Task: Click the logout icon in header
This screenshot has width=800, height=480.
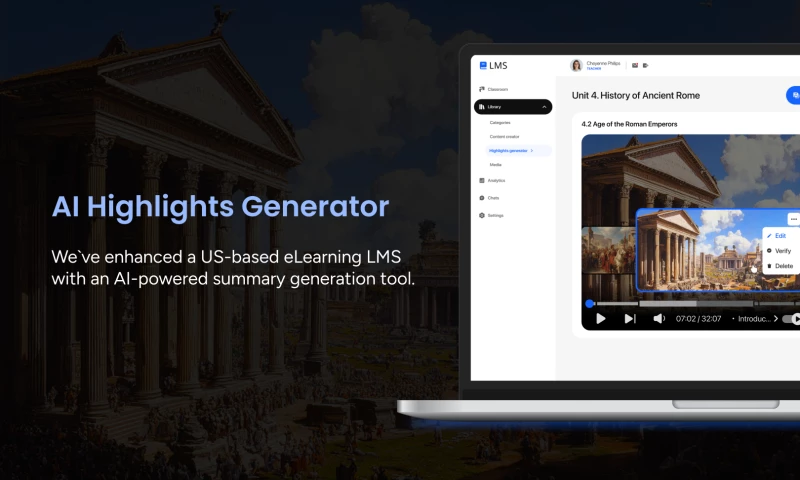Action: click(x=645, y=65)
